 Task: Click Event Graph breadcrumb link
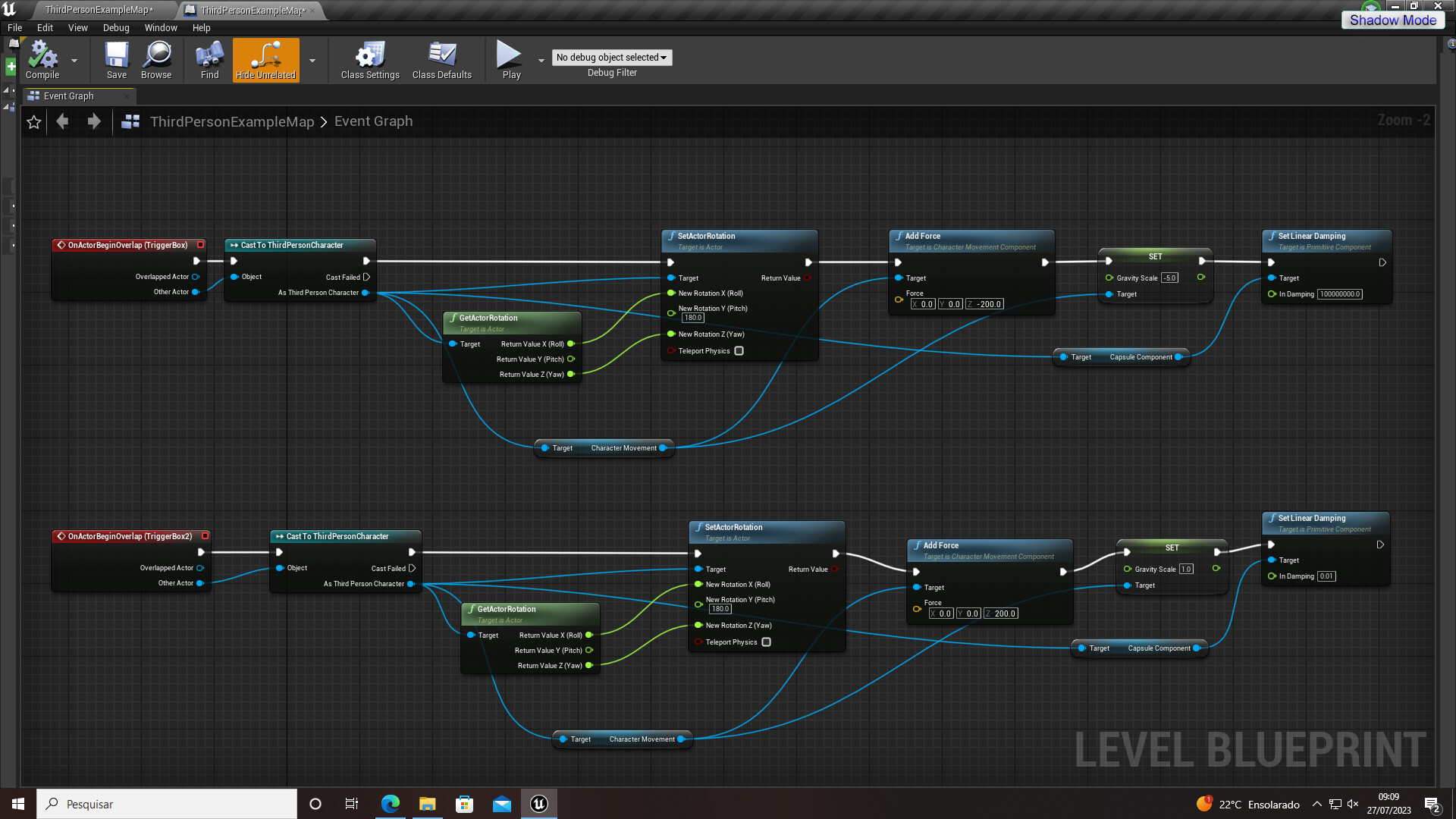pos(373,121)
